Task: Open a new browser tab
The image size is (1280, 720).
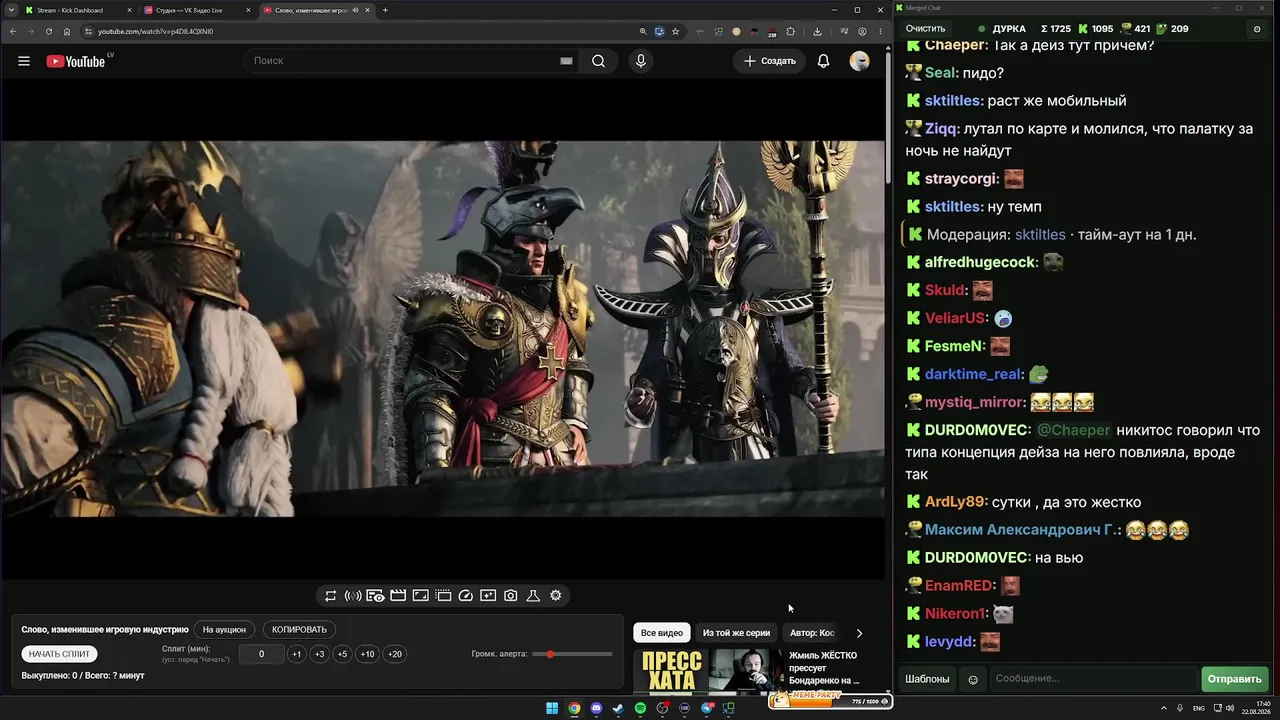Action: (x=385, y=10)
